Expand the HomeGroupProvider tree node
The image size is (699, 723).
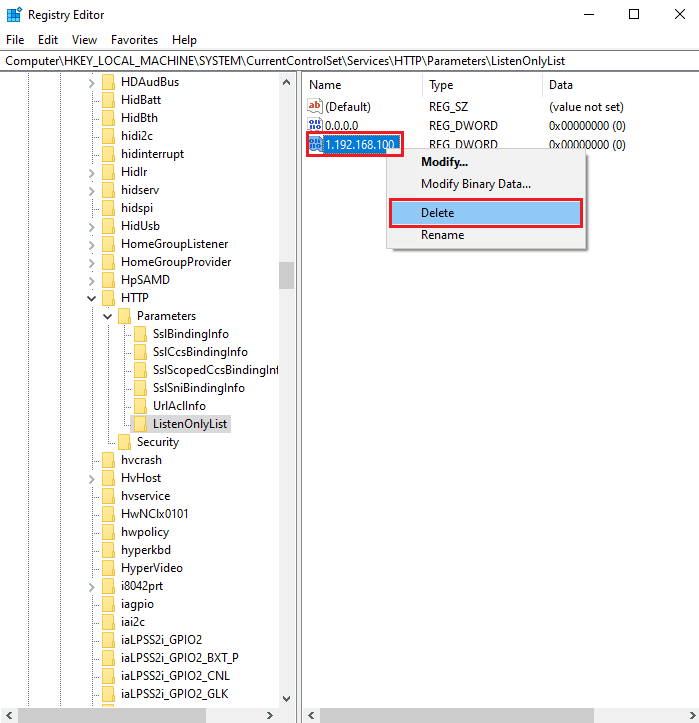coord(91,263)
